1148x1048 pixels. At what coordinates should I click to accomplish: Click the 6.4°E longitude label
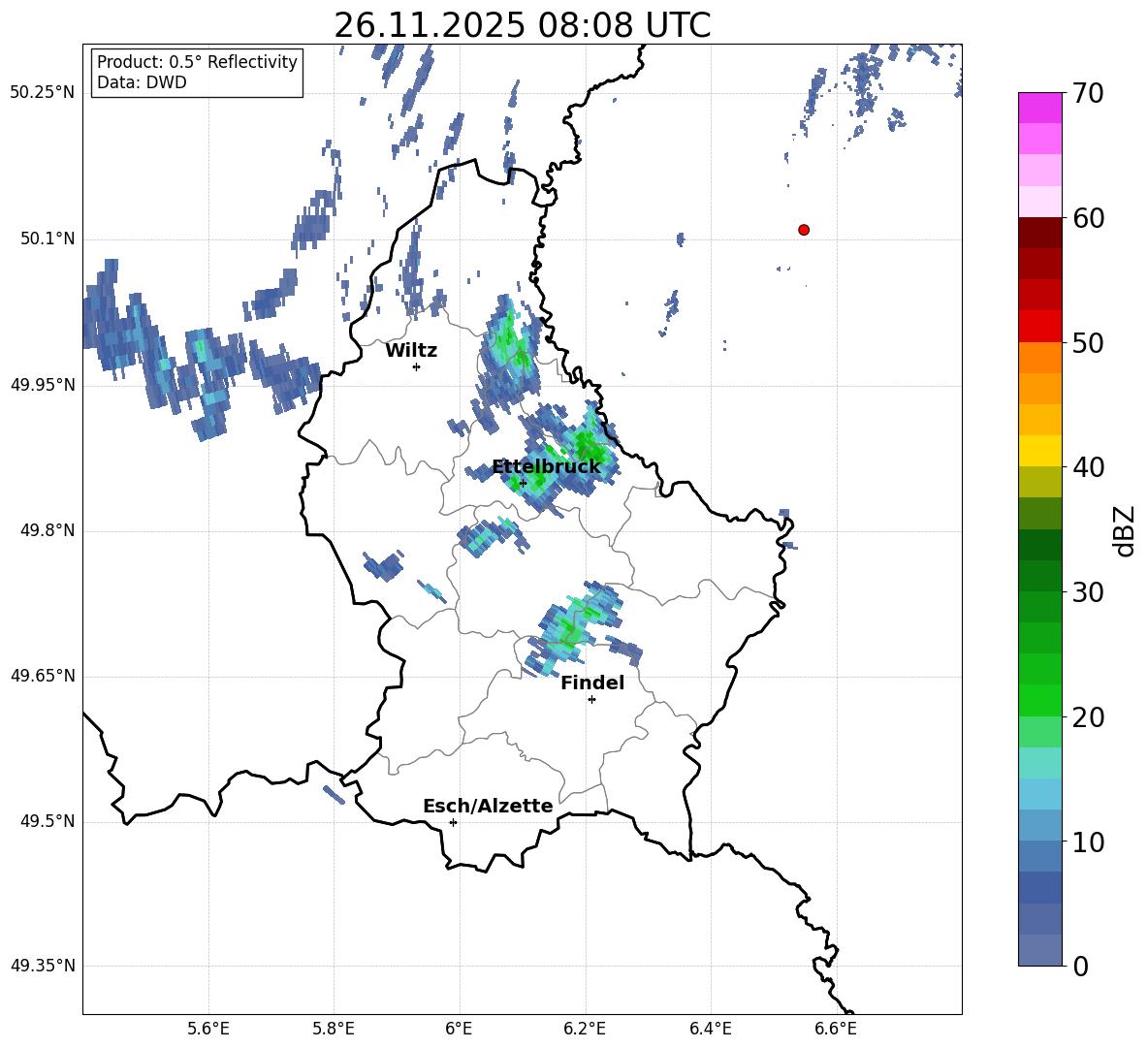coord(711,1029)
